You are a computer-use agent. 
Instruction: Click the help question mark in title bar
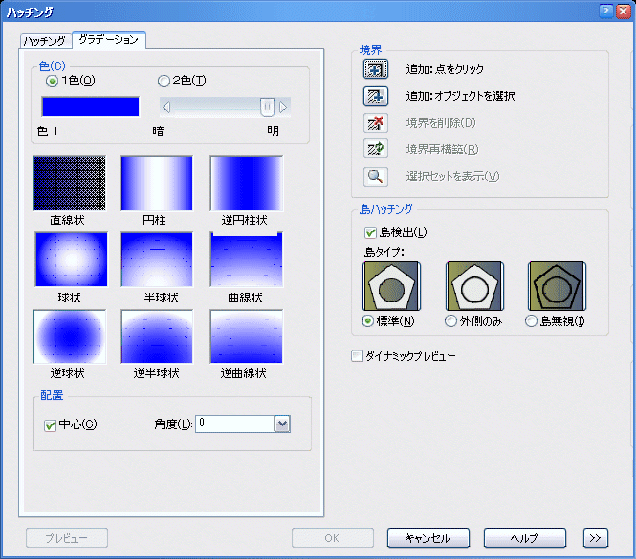[606, 11]
